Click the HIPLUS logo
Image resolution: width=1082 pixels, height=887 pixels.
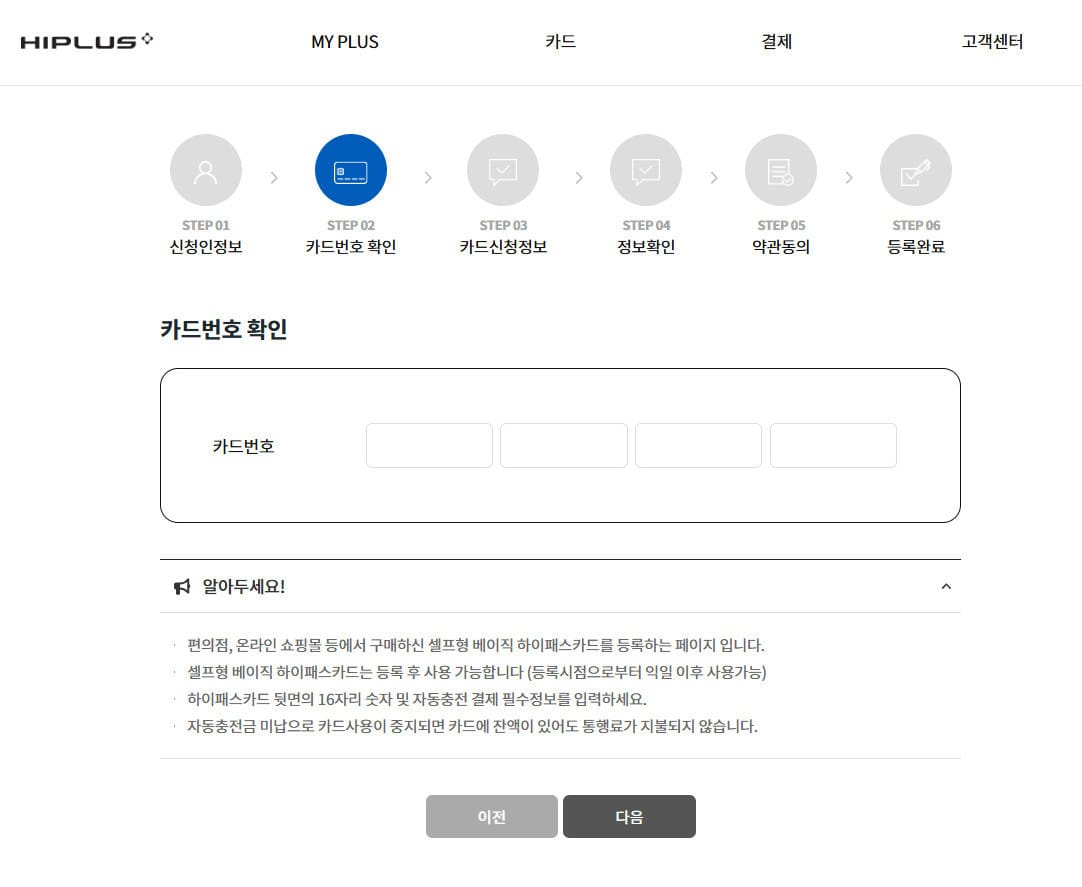[x=87, y=42]
